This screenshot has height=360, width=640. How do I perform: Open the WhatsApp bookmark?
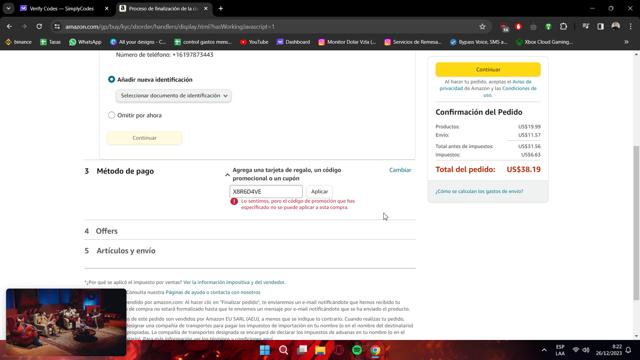tap(85, 42)
